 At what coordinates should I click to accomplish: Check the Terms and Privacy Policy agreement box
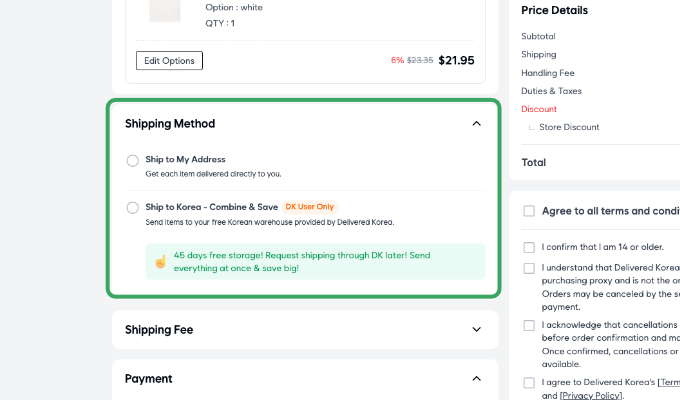point(529,383)
